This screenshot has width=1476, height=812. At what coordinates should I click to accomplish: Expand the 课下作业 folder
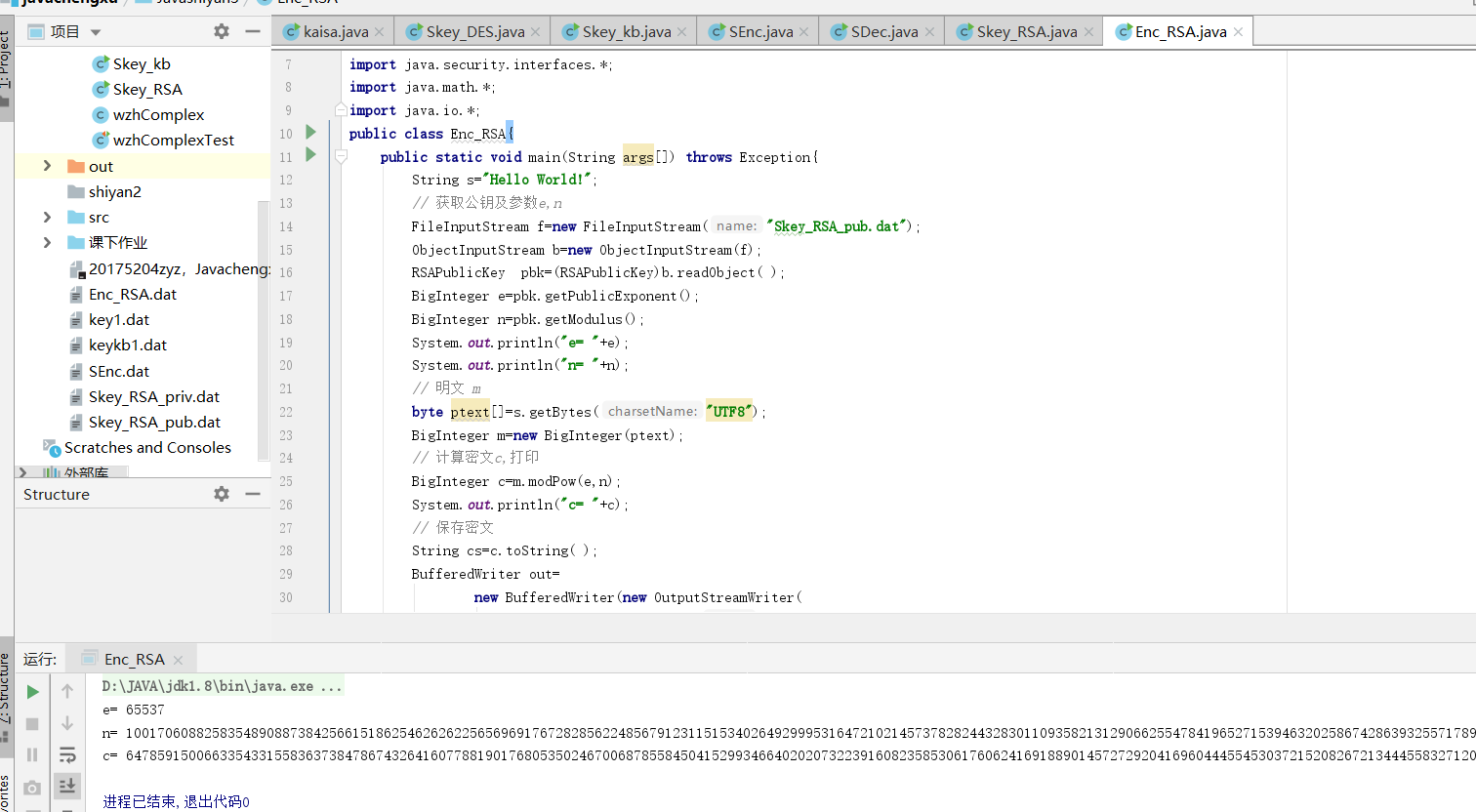(47, 242)
